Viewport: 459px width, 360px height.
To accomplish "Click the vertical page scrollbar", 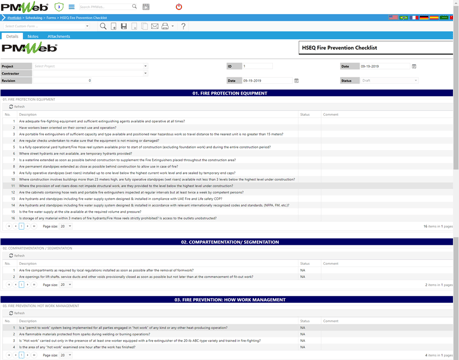I will coord(456,87).
